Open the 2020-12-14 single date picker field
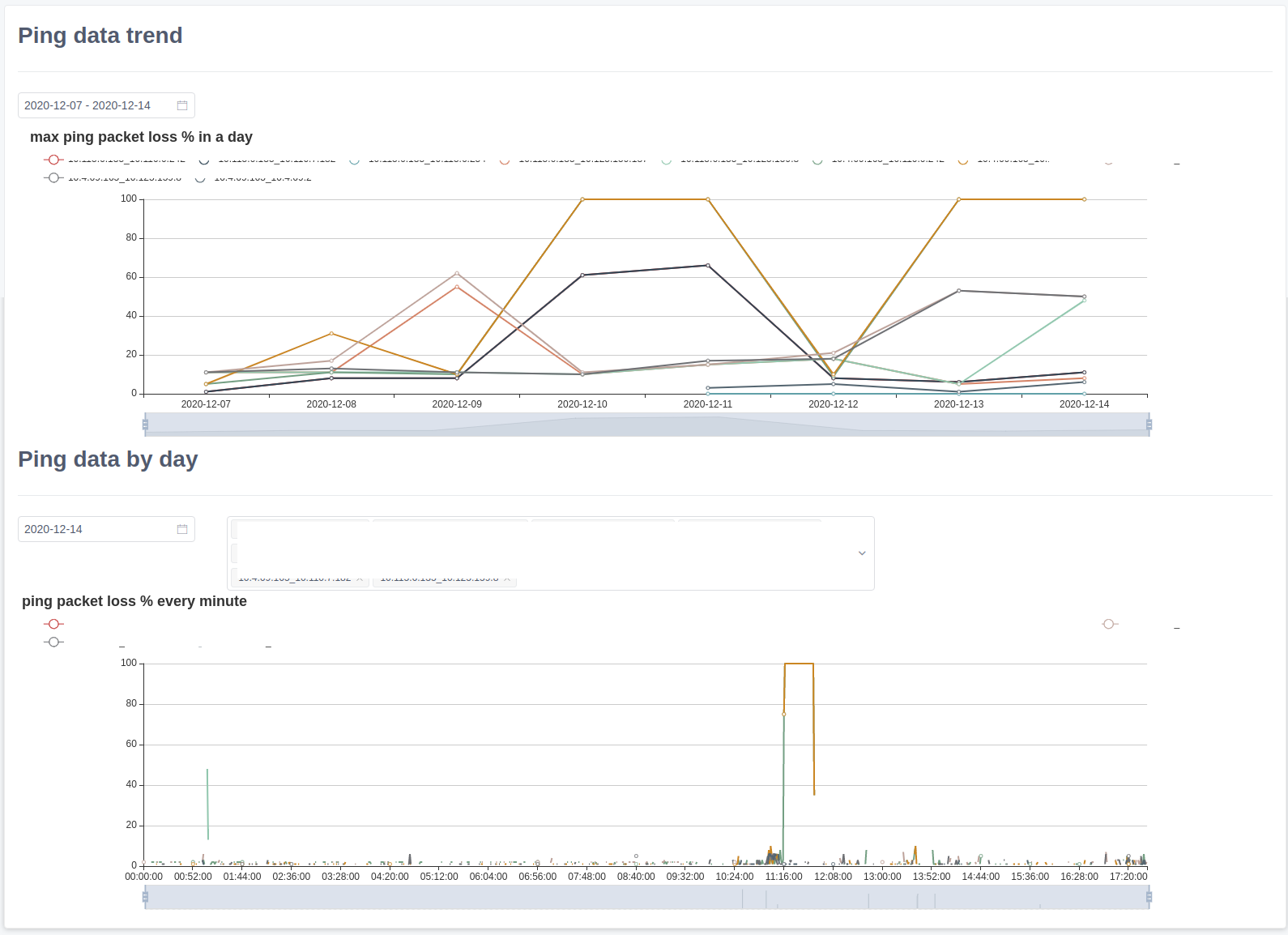This screenshot has width=1288, height=935. point(106,529)
